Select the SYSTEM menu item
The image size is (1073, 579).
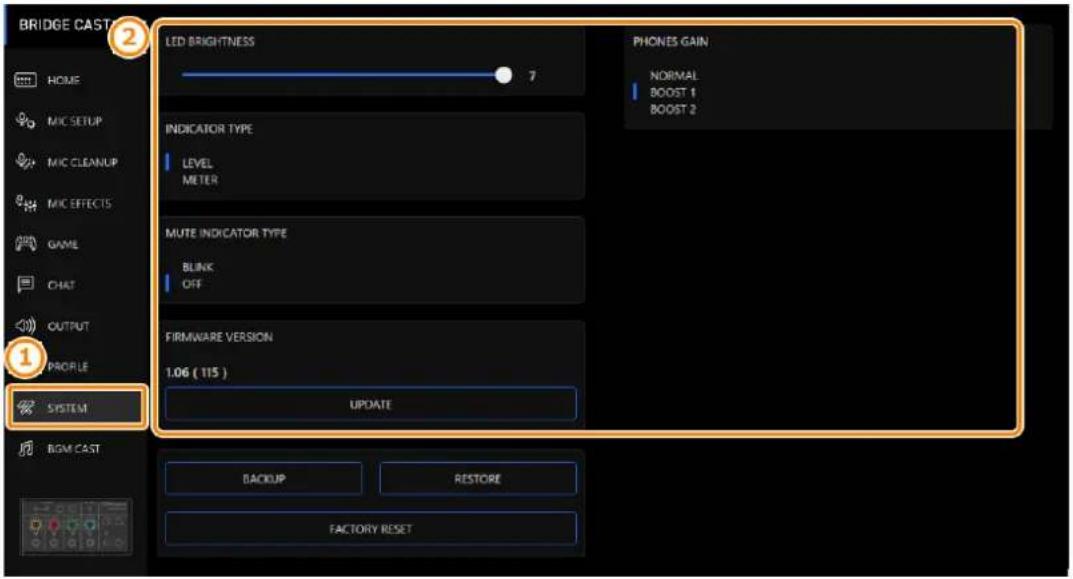[x=76, y=408]
